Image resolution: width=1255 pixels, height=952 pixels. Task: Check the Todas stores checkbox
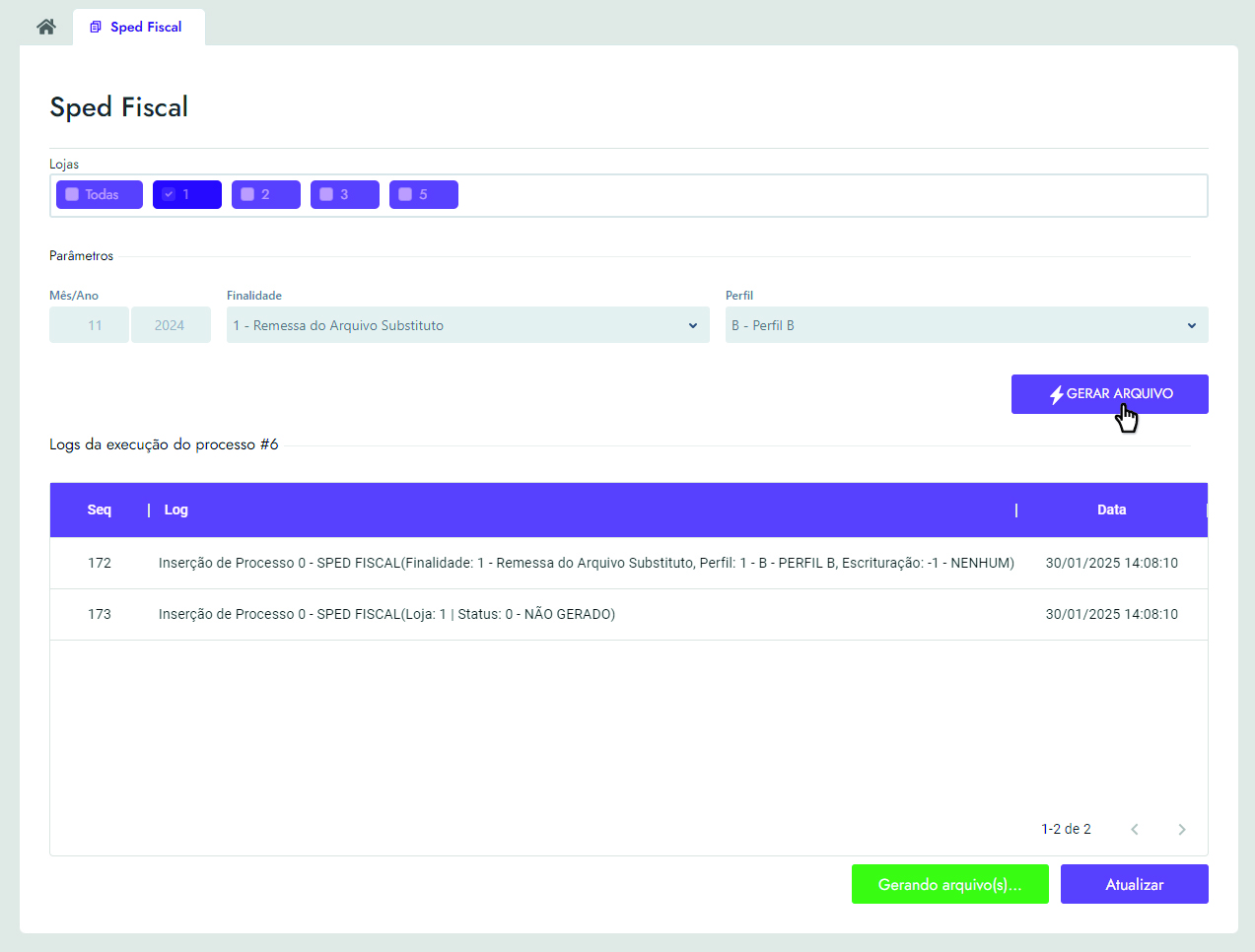(x=72, y=194)
